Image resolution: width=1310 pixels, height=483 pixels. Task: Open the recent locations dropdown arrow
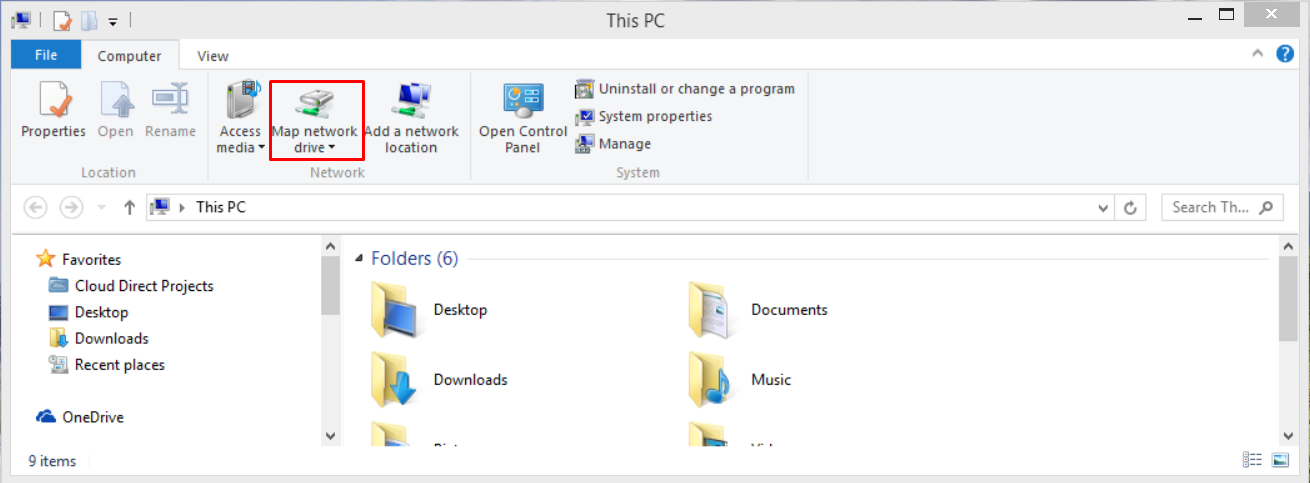coord(101,208)
